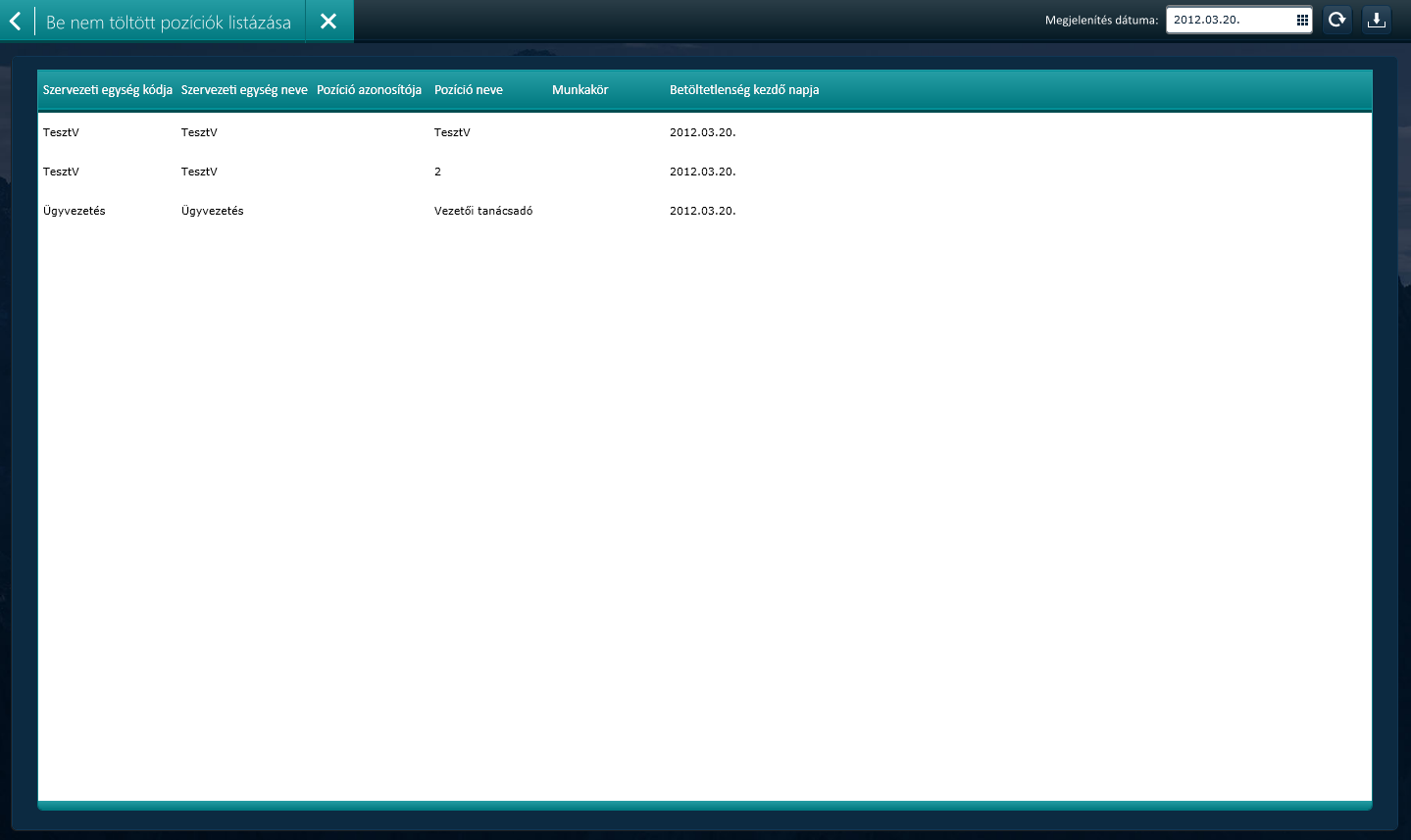Sort by Szervezeti egység kódja column
The height and width of the screenshot is (840, 1411).
point(108,90)
